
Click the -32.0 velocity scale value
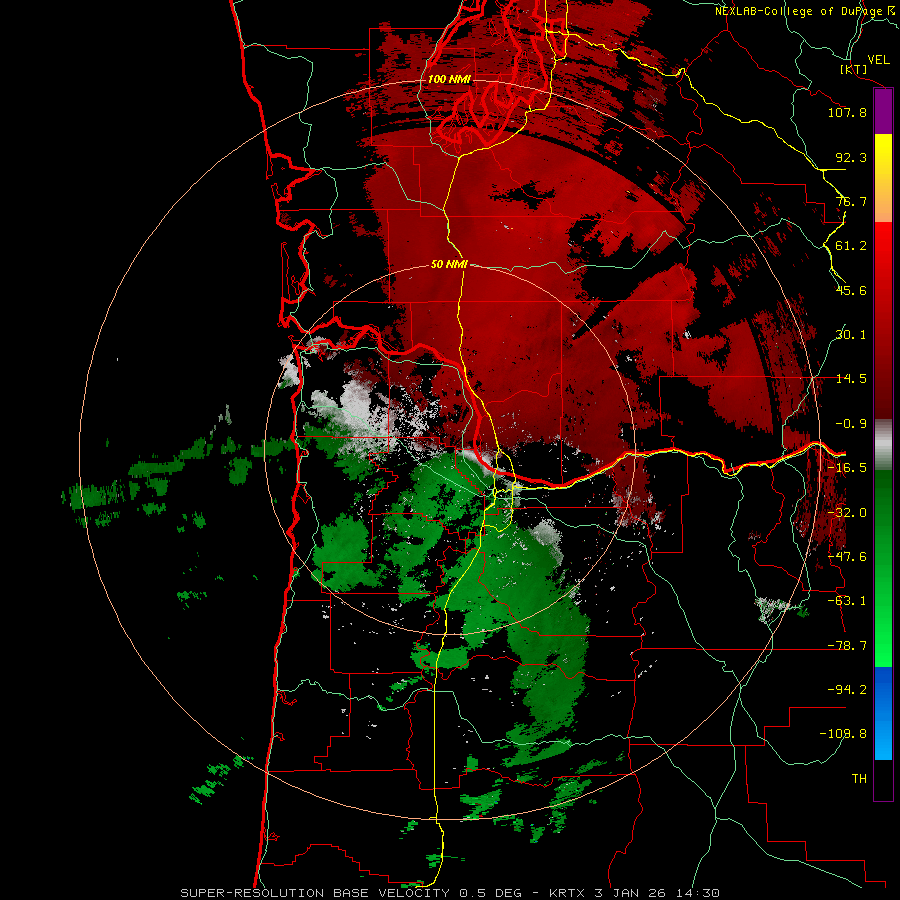click(847, 513)
